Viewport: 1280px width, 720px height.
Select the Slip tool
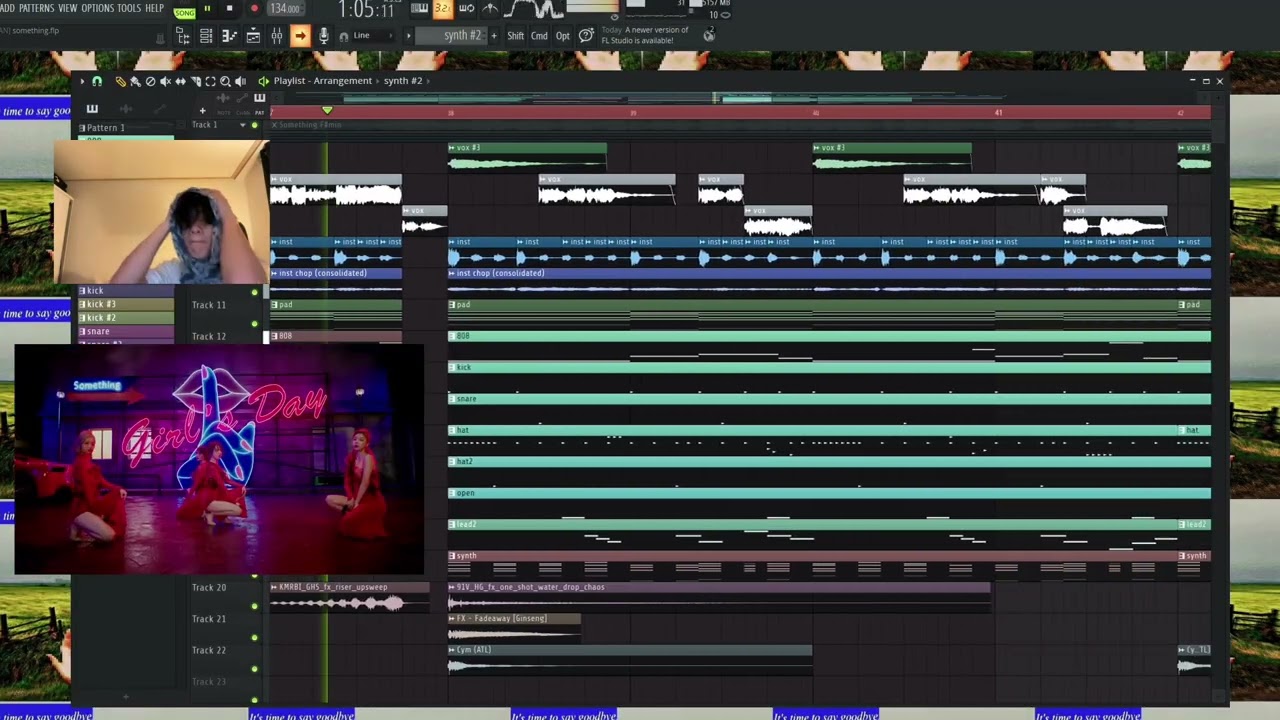click(x=180, y=81)
